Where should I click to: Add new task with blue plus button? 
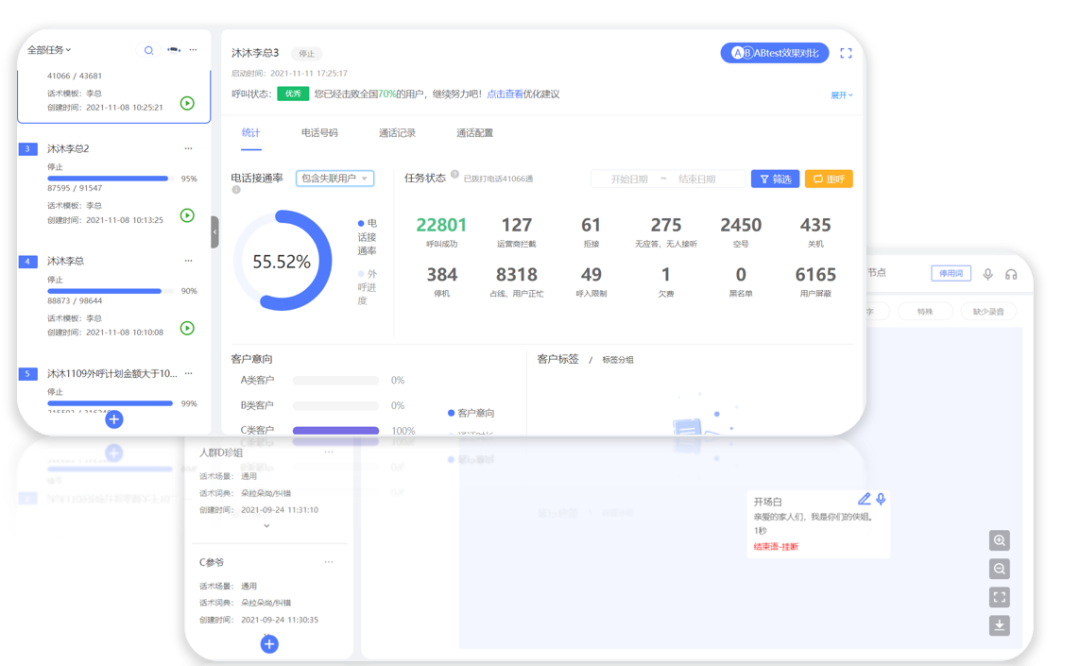[114, 419]
